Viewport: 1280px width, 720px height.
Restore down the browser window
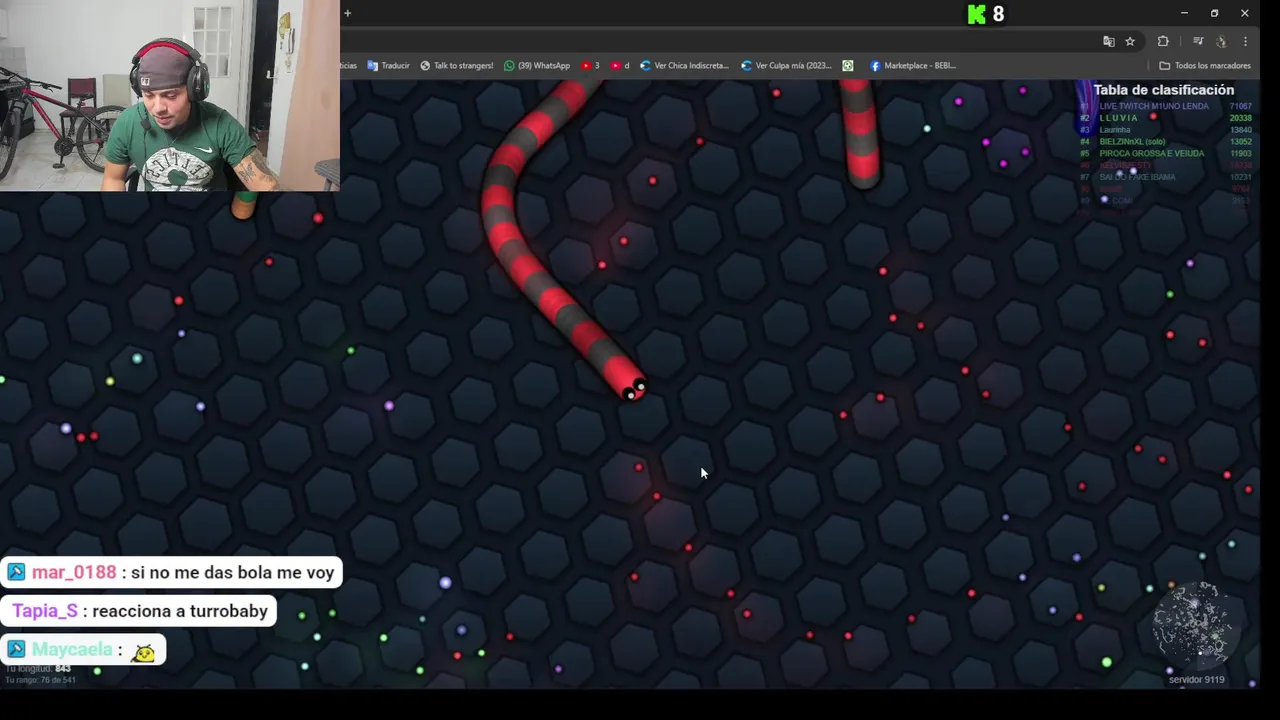pyautogui.click(x=1214, y=13)
